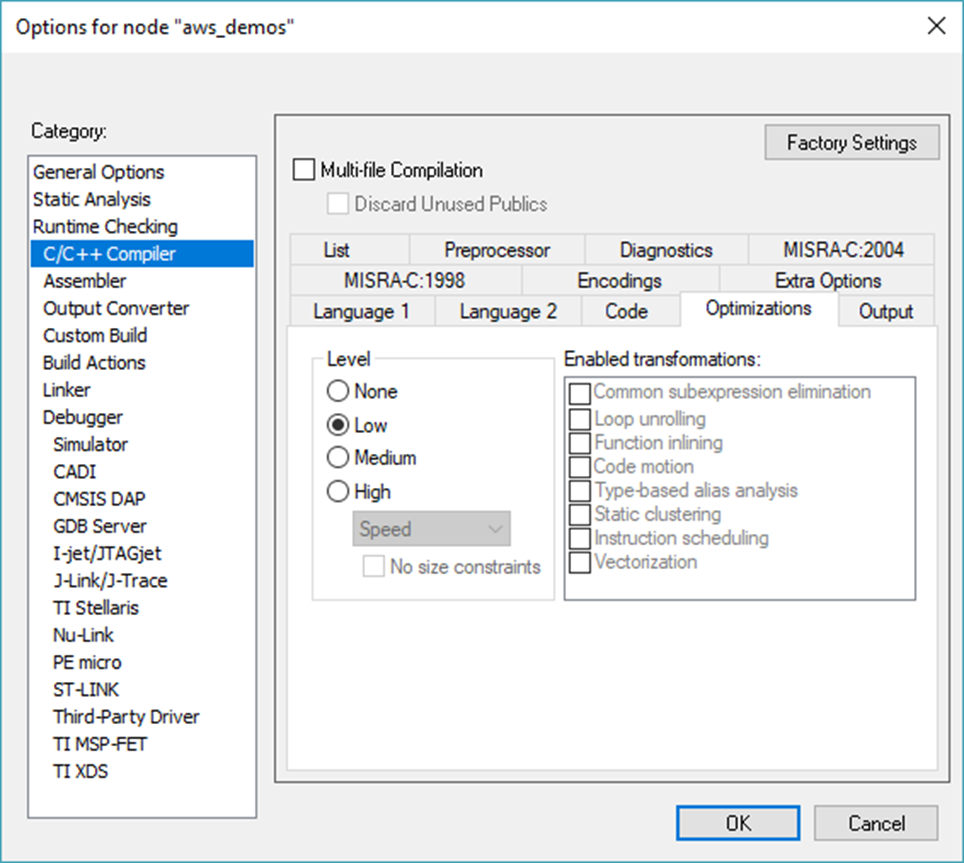The image size is (964, 863).
Task: Open the Speed optimization dropdown
Action: pyautogui.click(x=431, y=528)
